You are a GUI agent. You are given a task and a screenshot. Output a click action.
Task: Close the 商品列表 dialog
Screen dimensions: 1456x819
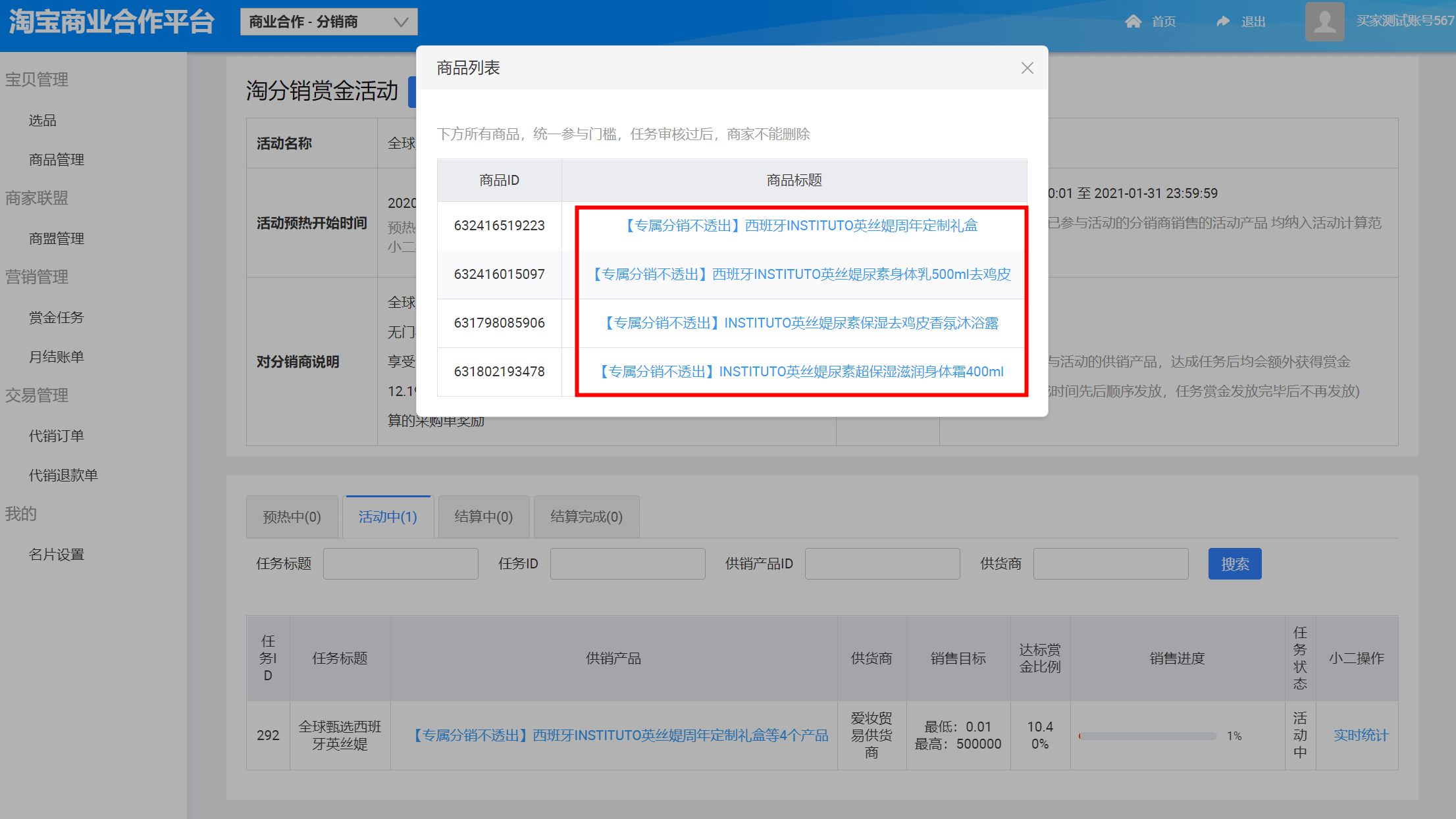coord(1027,68)
